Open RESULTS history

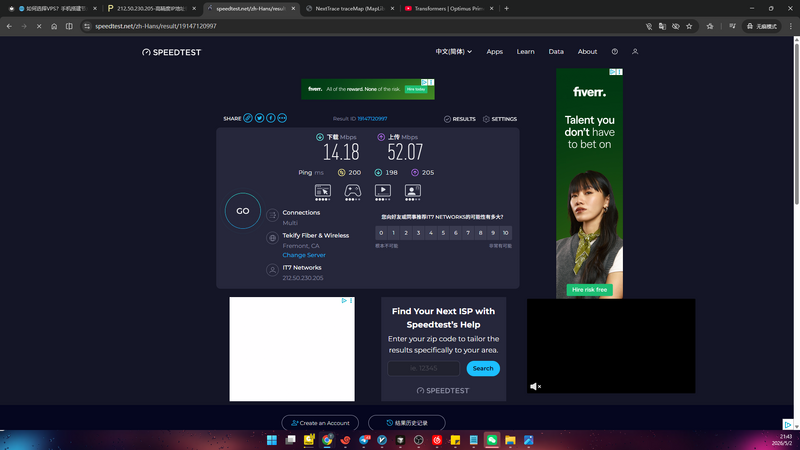click(460, 119)
